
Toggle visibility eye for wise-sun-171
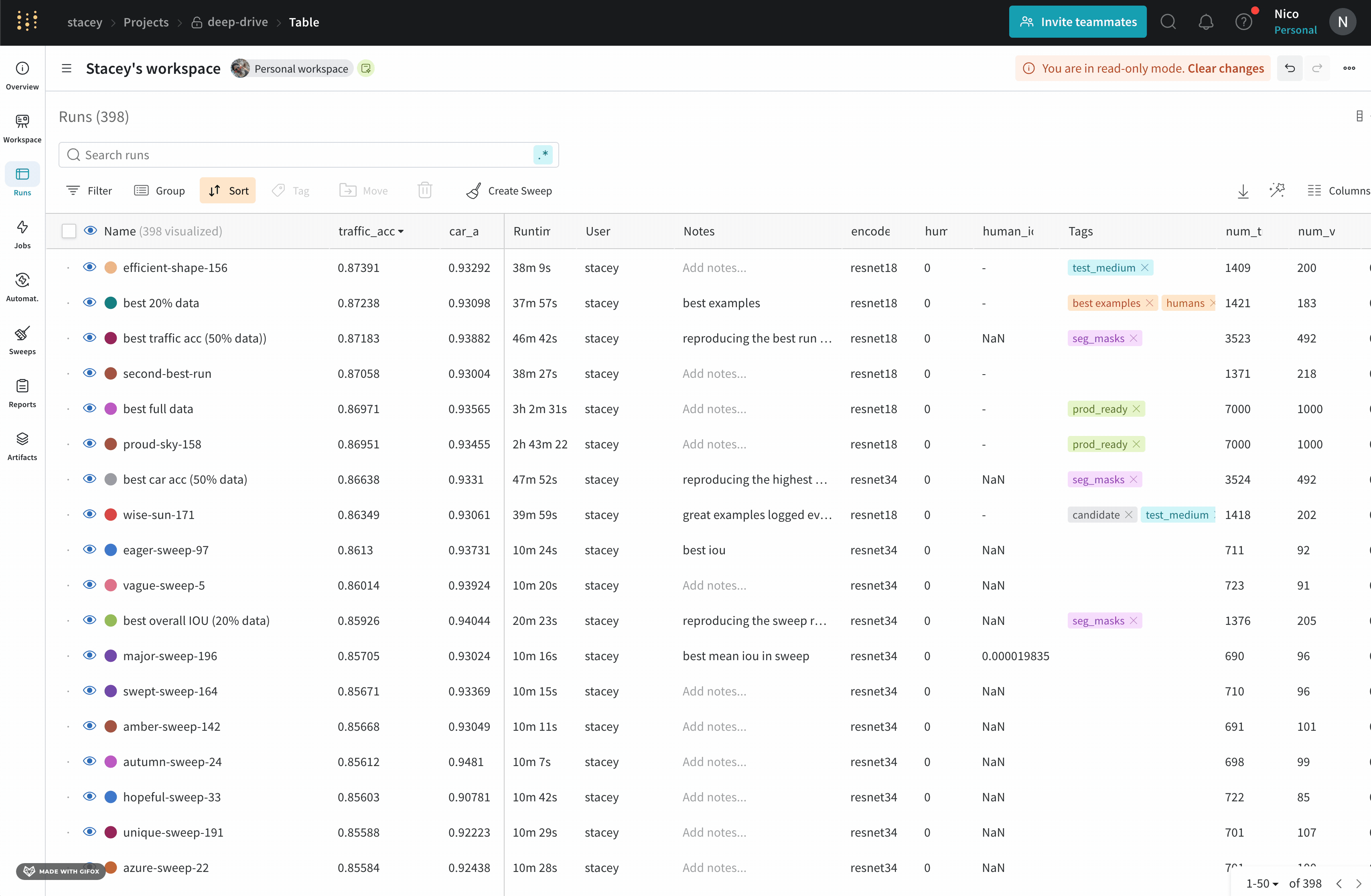89,514
